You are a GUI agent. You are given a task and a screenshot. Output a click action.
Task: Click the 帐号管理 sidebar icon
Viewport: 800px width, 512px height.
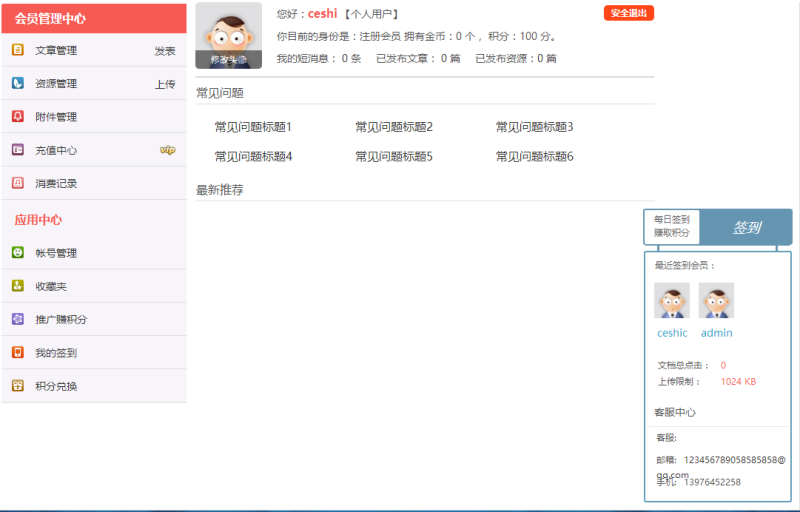coord(18,253)
